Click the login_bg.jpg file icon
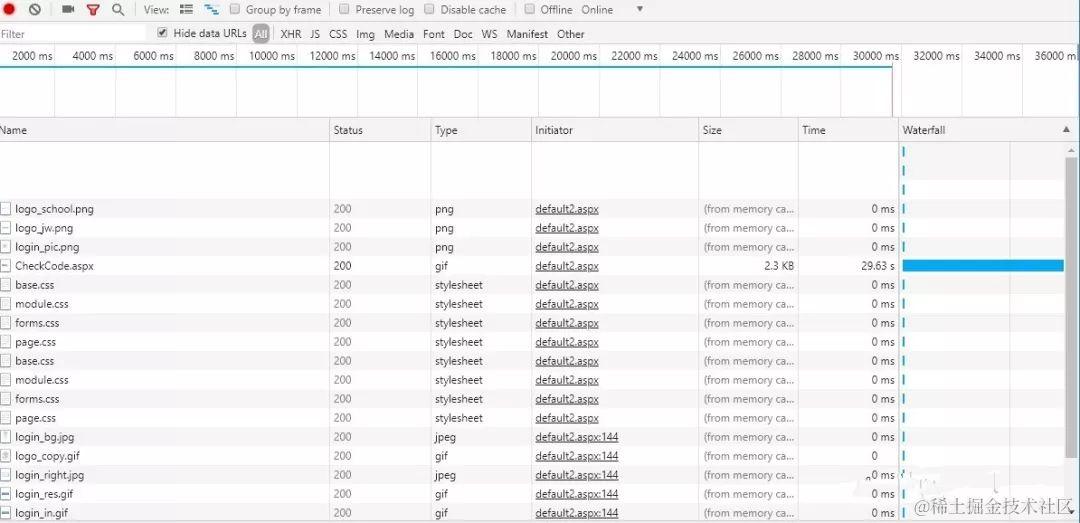 point(6,437)
